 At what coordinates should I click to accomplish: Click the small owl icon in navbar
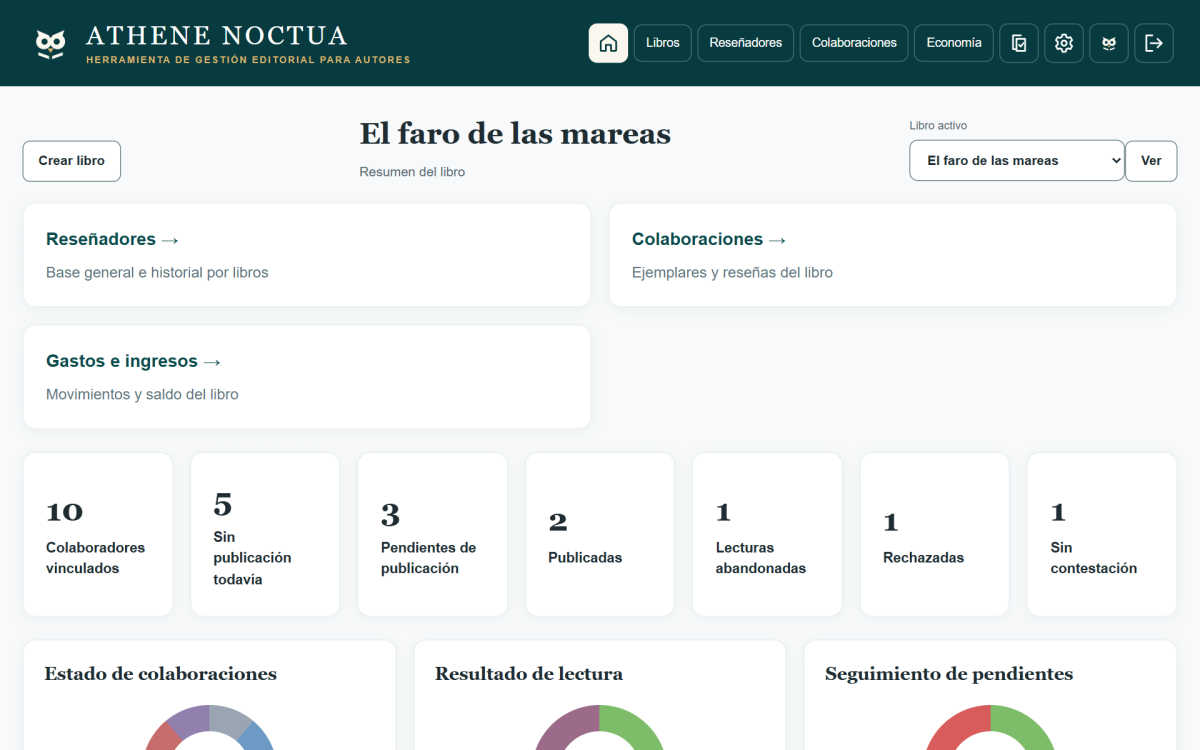1109,43
